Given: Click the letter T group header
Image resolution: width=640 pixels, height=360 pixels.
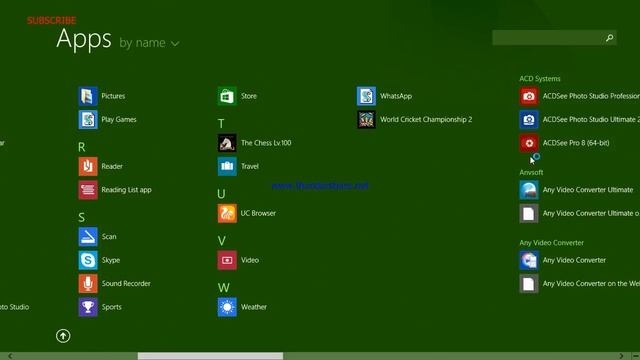Looking at the screenshot, I should (x=221, y=124).
